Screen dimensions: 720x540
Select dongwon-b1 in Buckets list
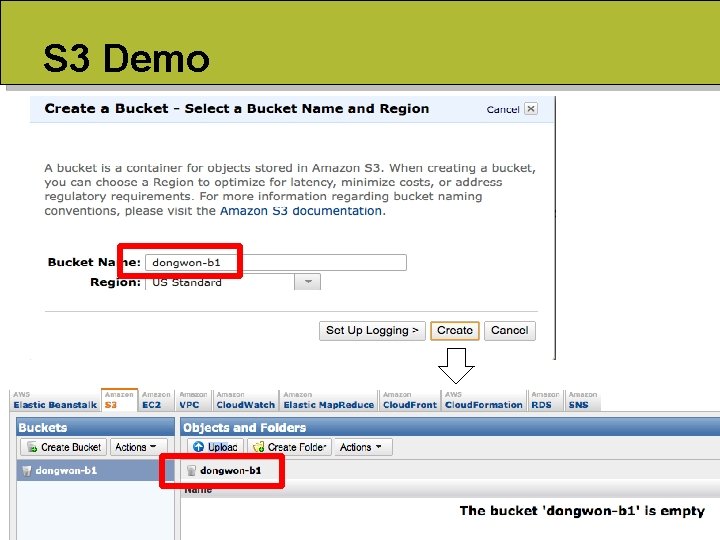coord(96,471)
